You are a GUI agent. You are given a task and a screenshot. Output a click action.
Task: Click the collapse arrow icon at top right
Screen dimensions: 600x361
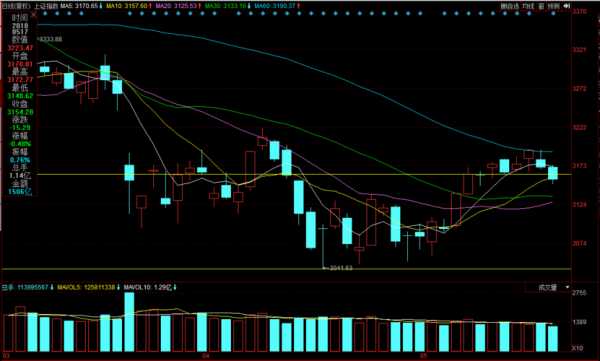[x=567, y=6]
